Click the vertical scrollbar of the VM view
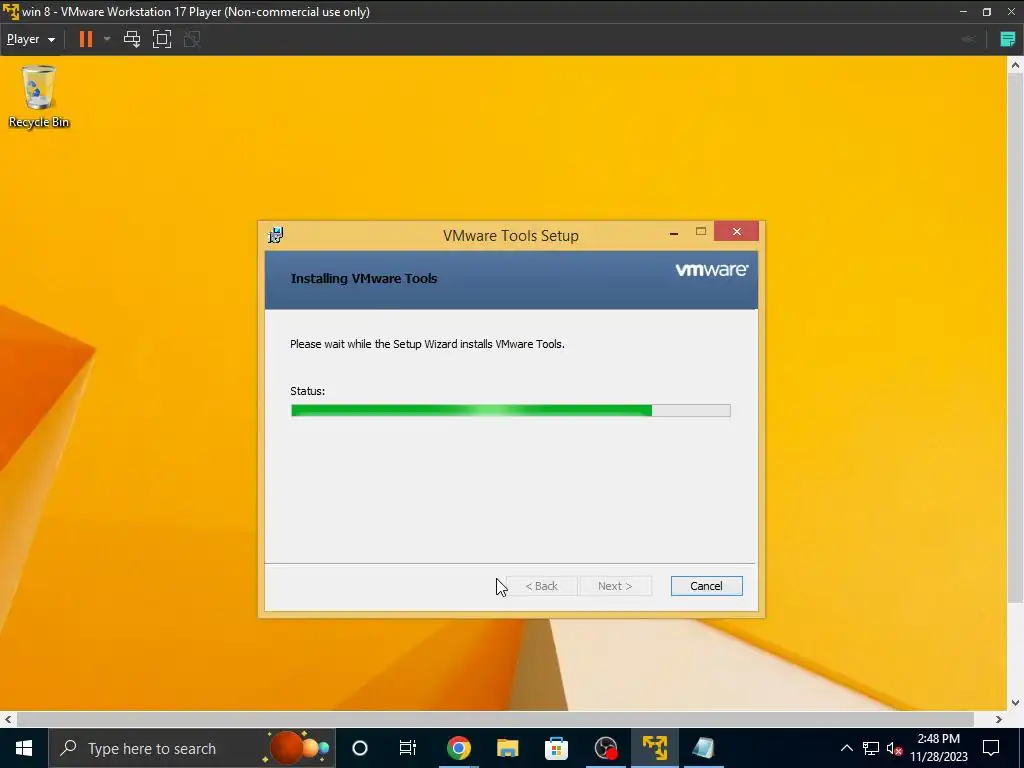Image resolution: width=1024 pixels, height=768 pixels. click(1015, 336)
